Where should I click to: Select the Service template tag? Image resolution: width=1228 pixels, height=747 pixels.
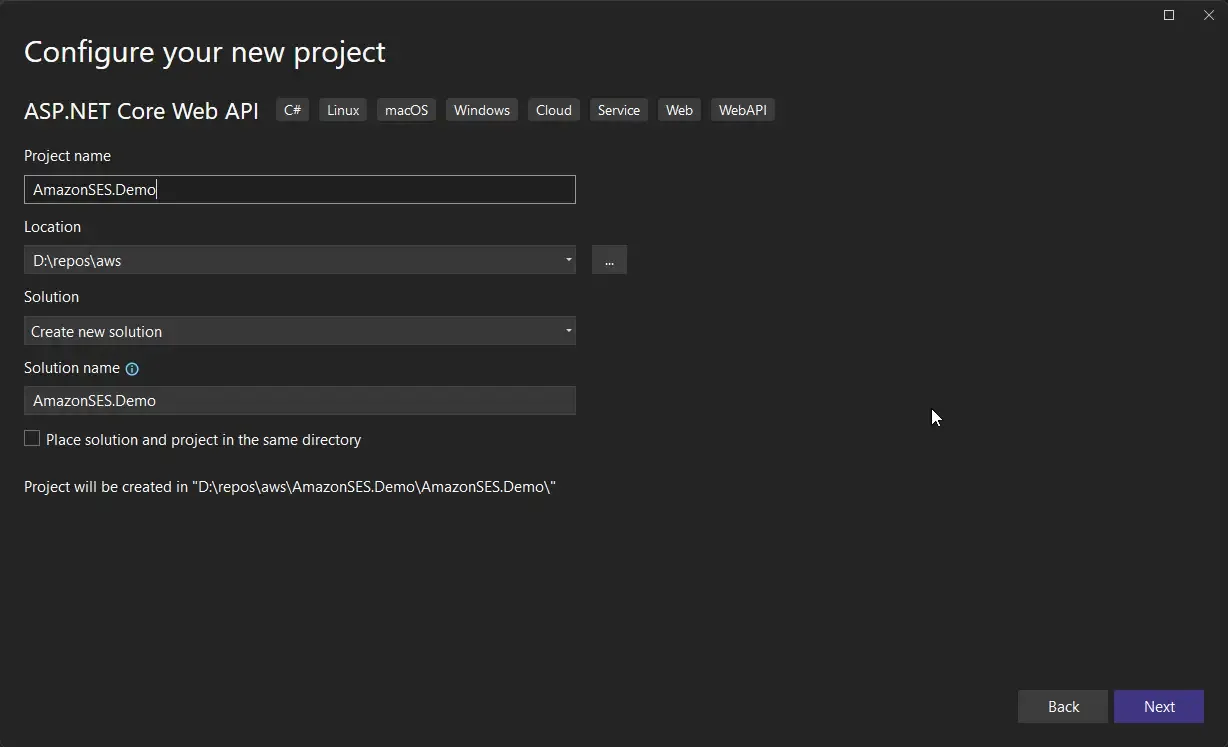tap(618, 110)
